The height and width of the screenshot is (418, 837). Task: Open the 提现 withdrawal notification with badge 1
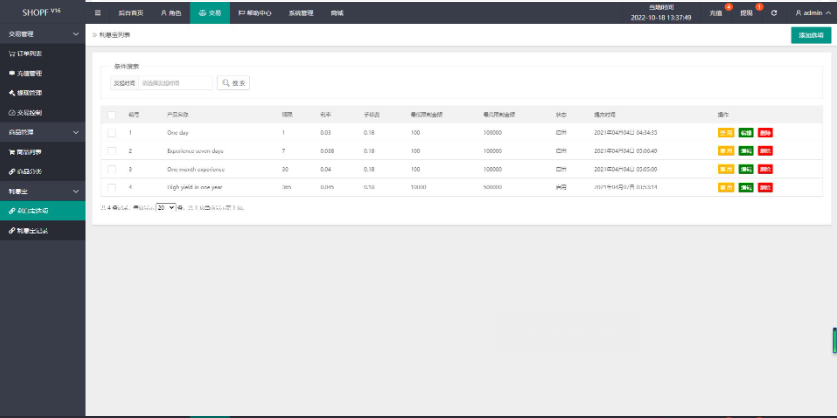748,12
